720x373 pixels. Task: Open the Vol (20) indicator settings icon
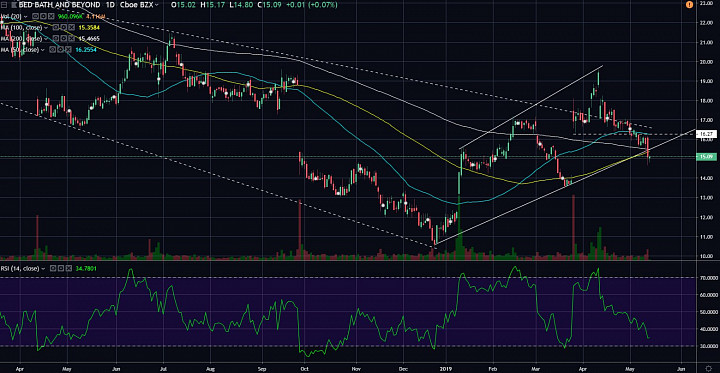(x=43, y=16)
